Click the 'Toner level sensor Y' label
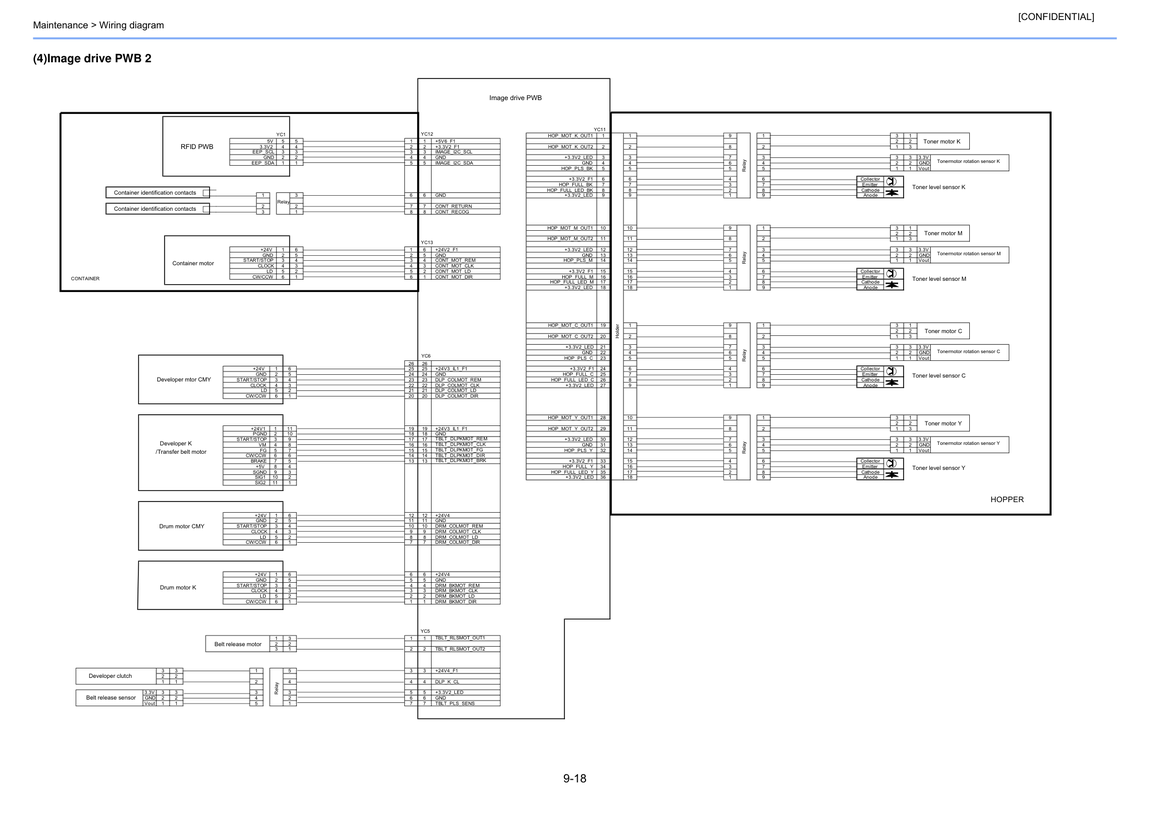The height and width of the screenshot is (813, 1150). point(939,468)
